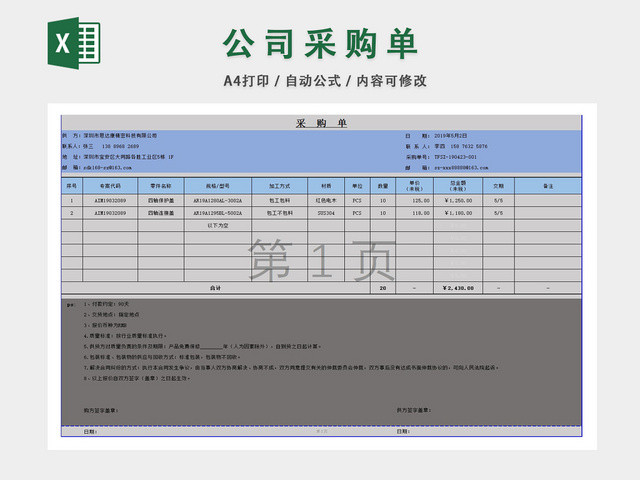Click note 7 about dispute resolution
Image resolution: width=640 pixels, height=480 pixels.
pos(291,368)
